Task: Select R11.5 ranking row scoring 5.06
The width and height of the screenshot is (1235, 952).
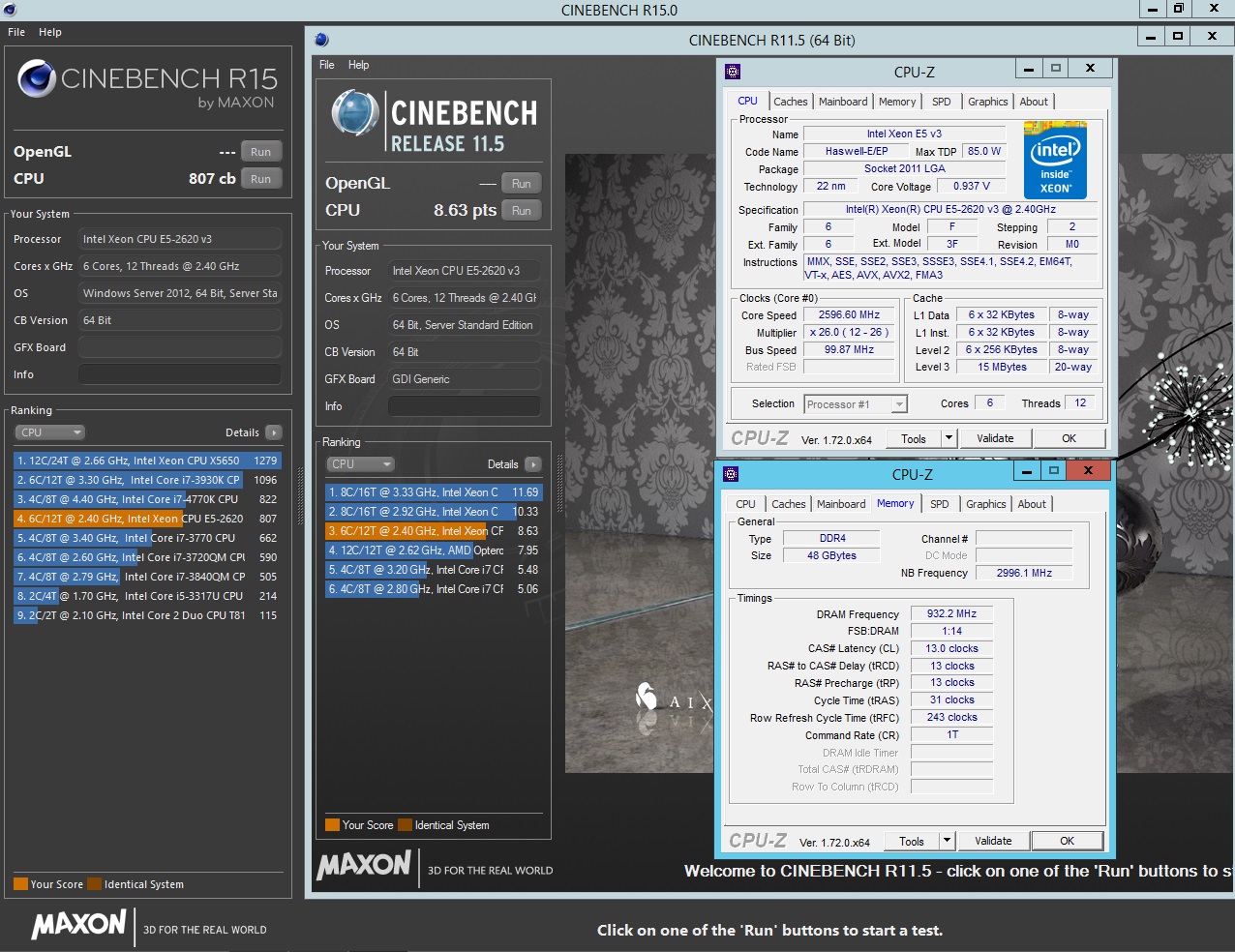Action: [434, 589]
